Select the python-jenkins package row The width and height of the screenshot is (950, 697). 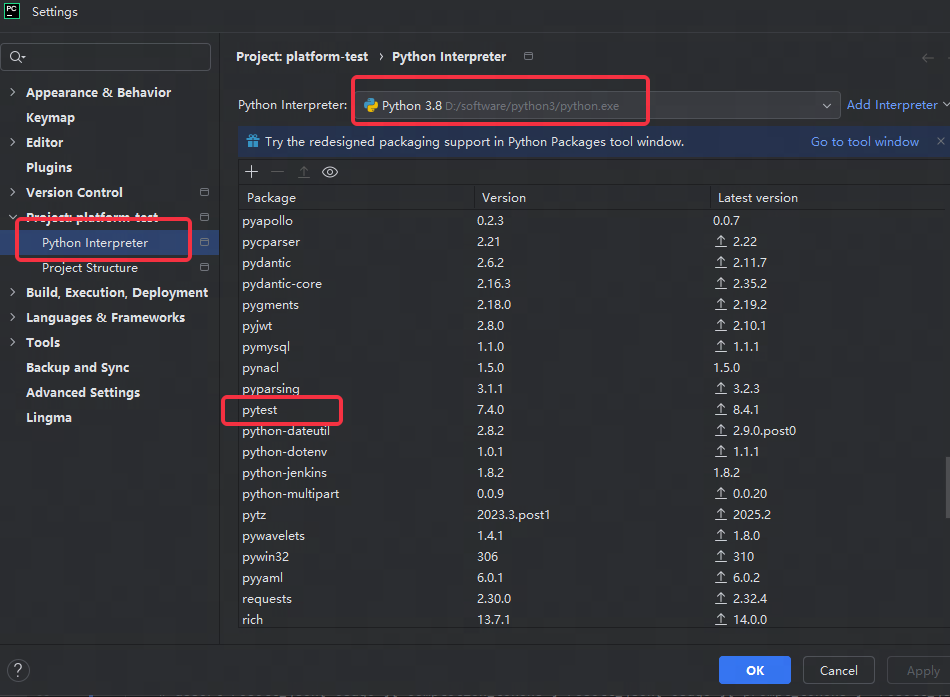coord(592,472)
